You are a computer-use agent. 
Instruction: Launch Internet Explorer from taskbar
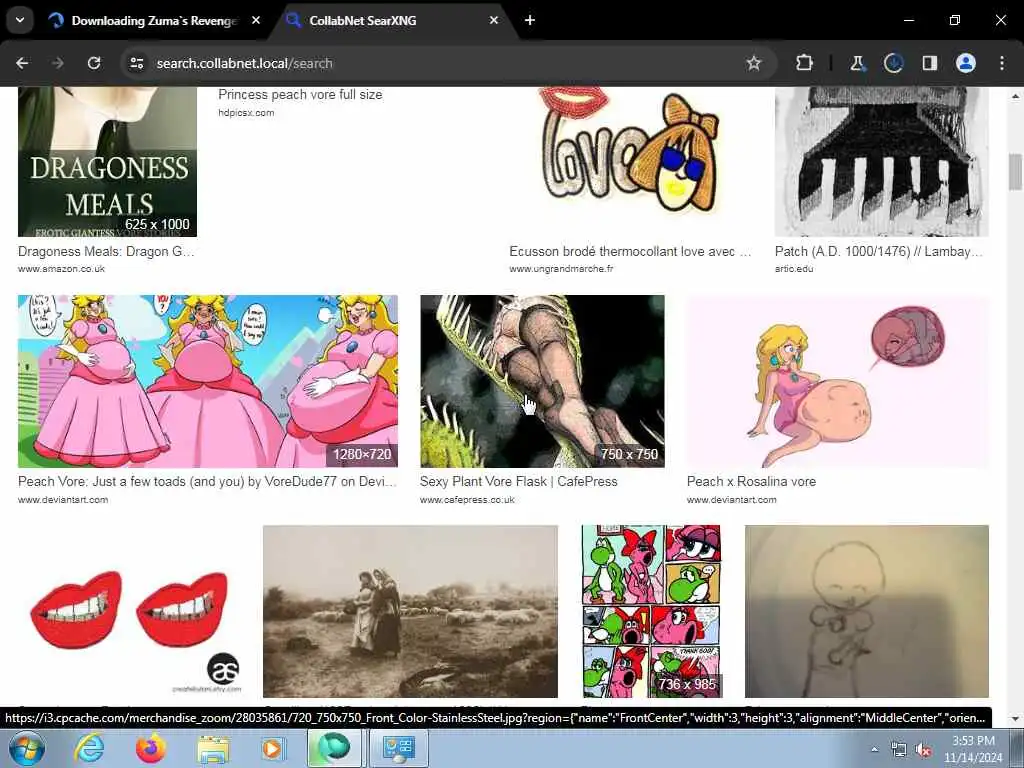[x=89, y=748]
